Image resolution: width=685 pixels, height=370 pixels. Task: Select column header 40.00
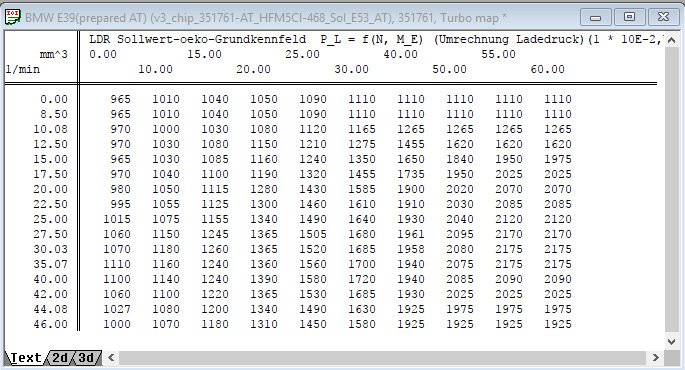pyautogui.click(x=401, y=54)
